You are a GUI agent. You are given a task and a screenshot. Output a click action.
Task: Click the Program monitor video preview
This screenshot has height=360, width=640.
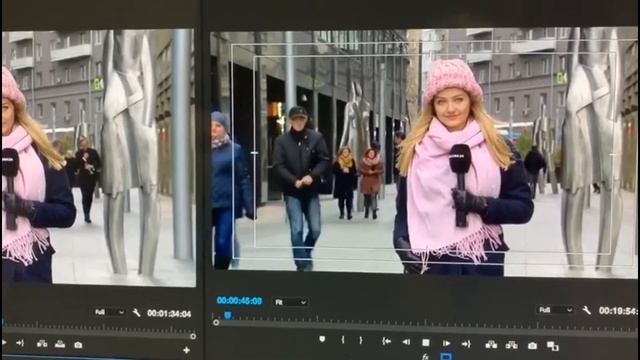(424, 152)
